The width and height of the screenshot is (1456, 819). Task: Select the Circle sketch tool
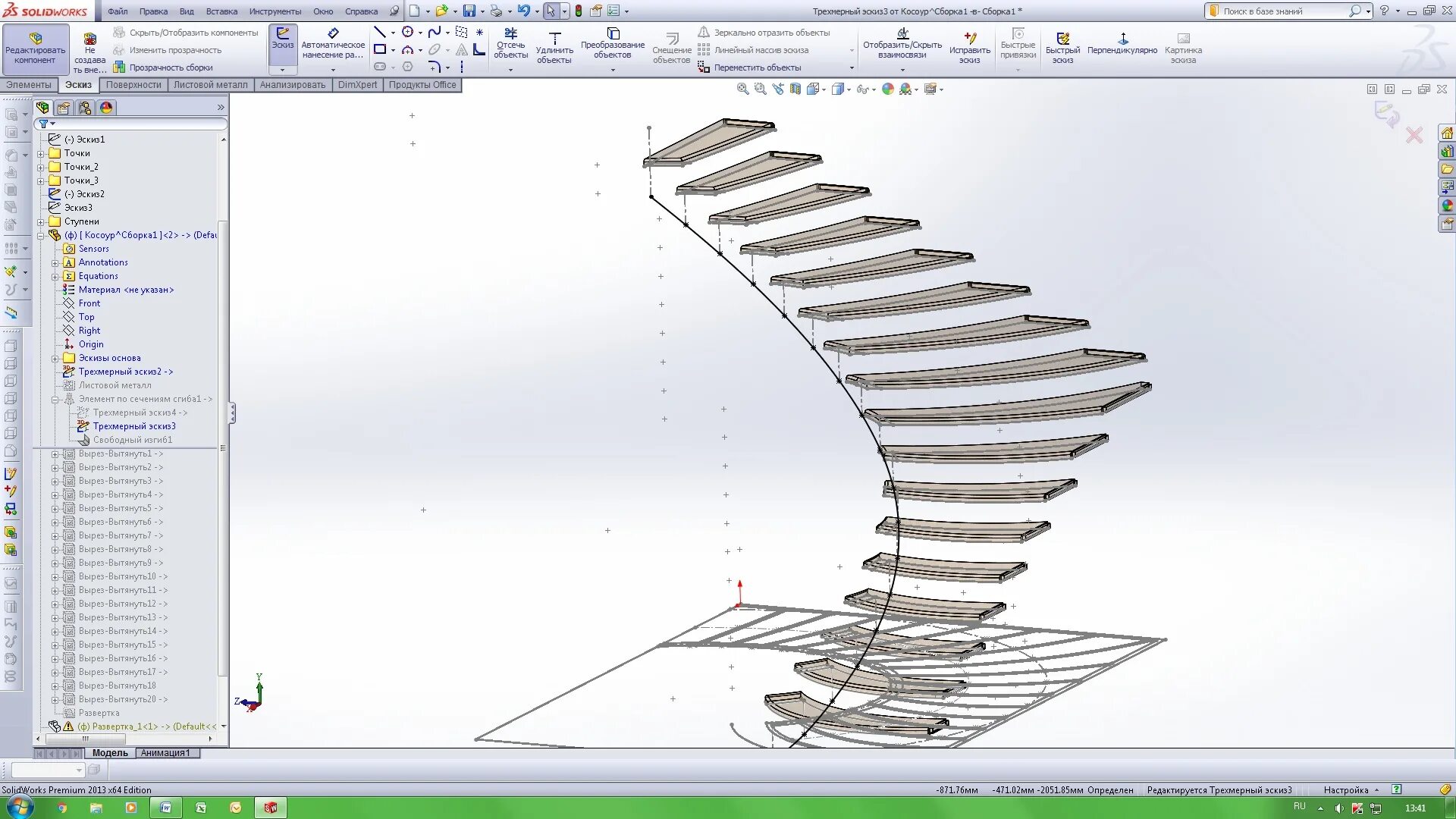(408, 32)
